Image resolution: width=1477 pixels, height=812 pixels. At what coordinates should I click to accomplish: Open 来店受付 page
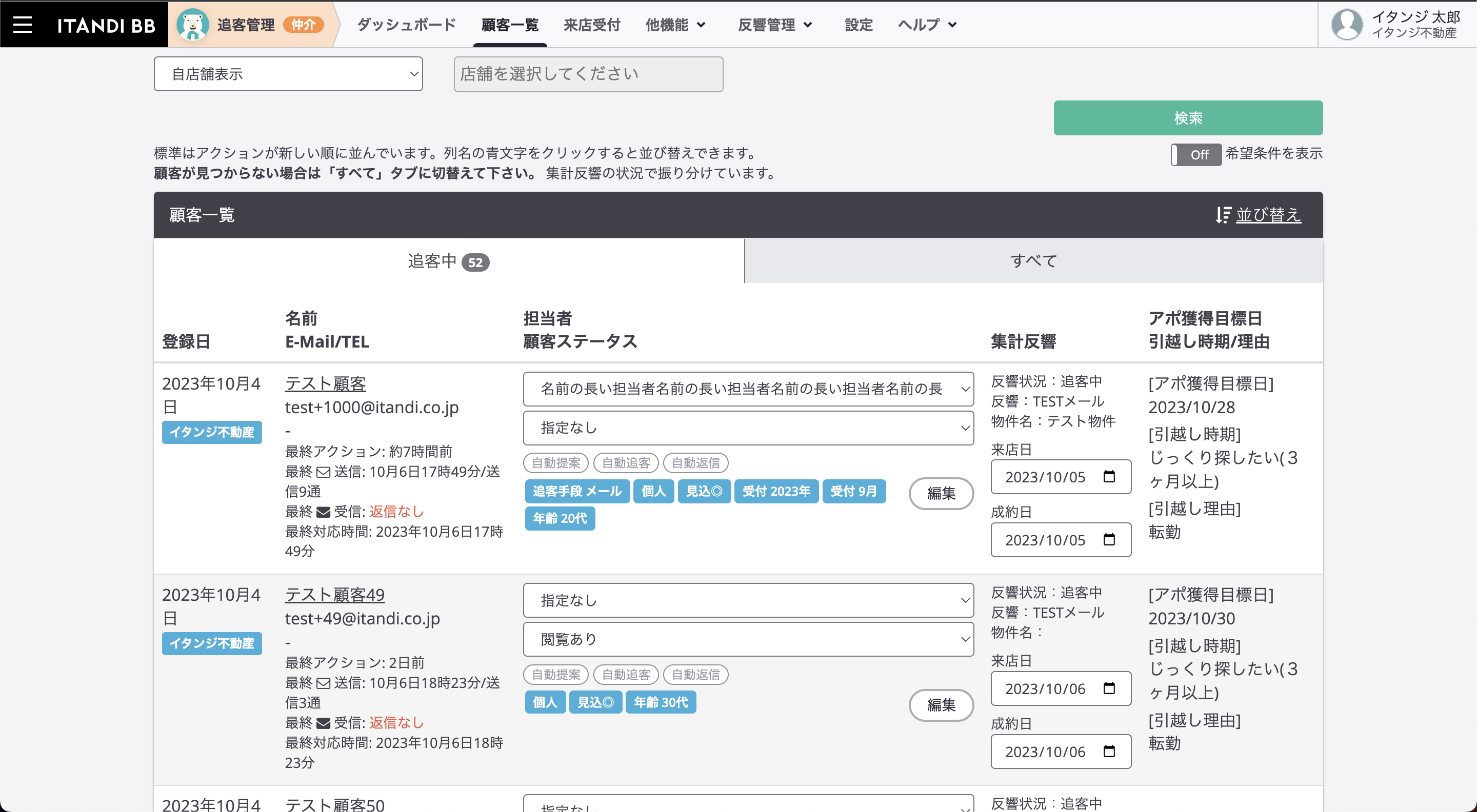592,25
